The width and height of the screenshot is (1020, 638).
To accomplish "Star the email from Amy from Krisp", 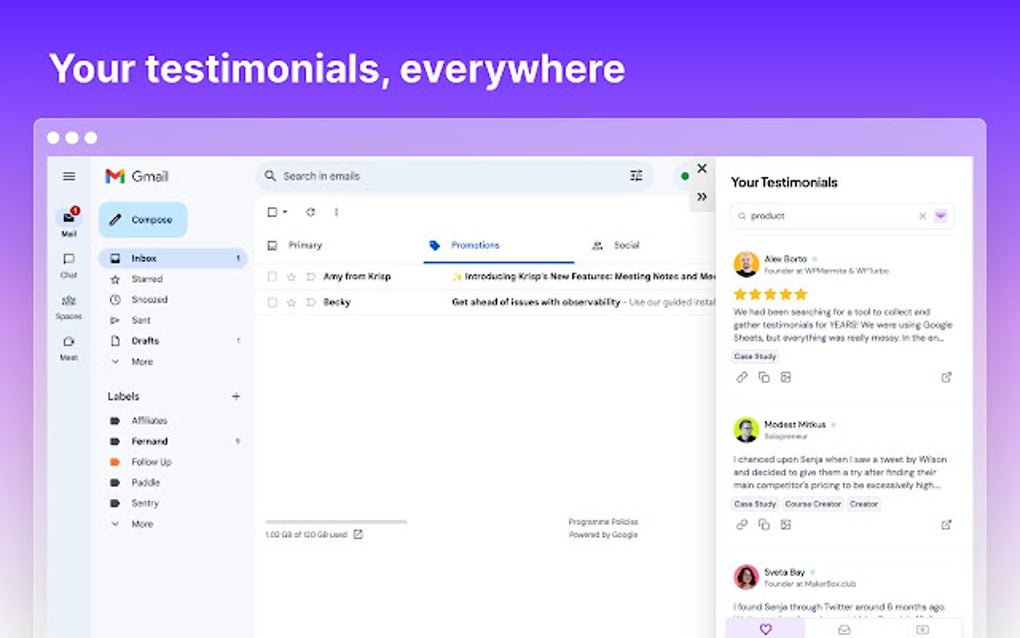I will [x=290, y=276].
